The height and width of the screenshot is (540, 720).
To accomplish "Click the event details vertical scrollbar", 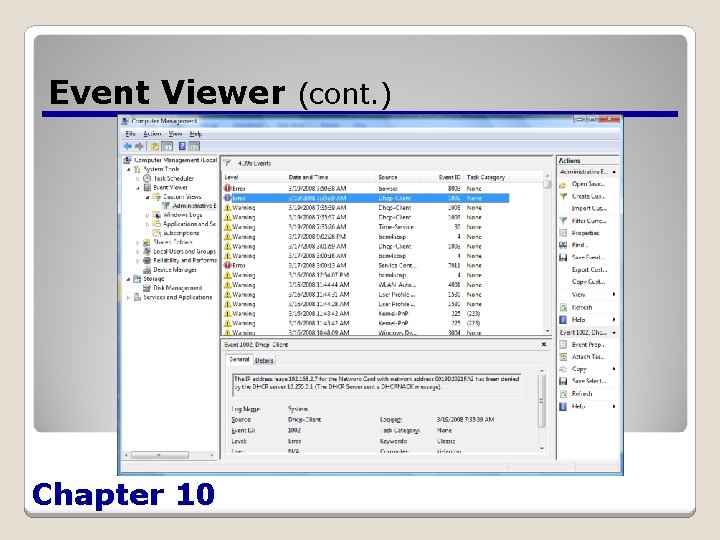I will [542, 409].
